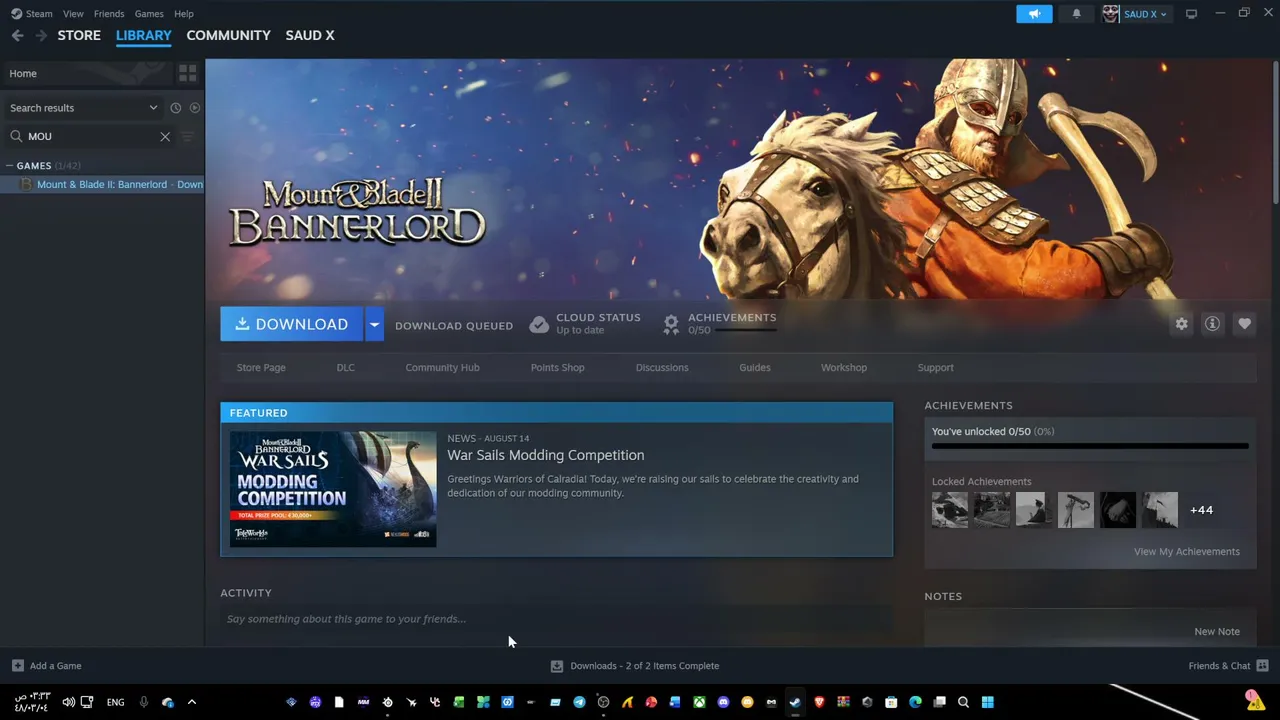Open the Community Hub link
This screenshot has height=720, width=1280.
pos(442,367)
